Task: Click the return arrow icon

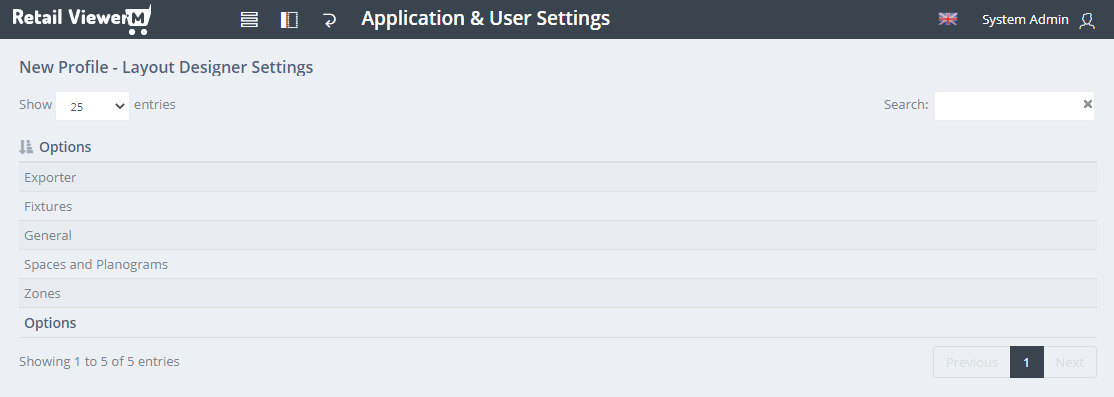Action: [329, 20]
